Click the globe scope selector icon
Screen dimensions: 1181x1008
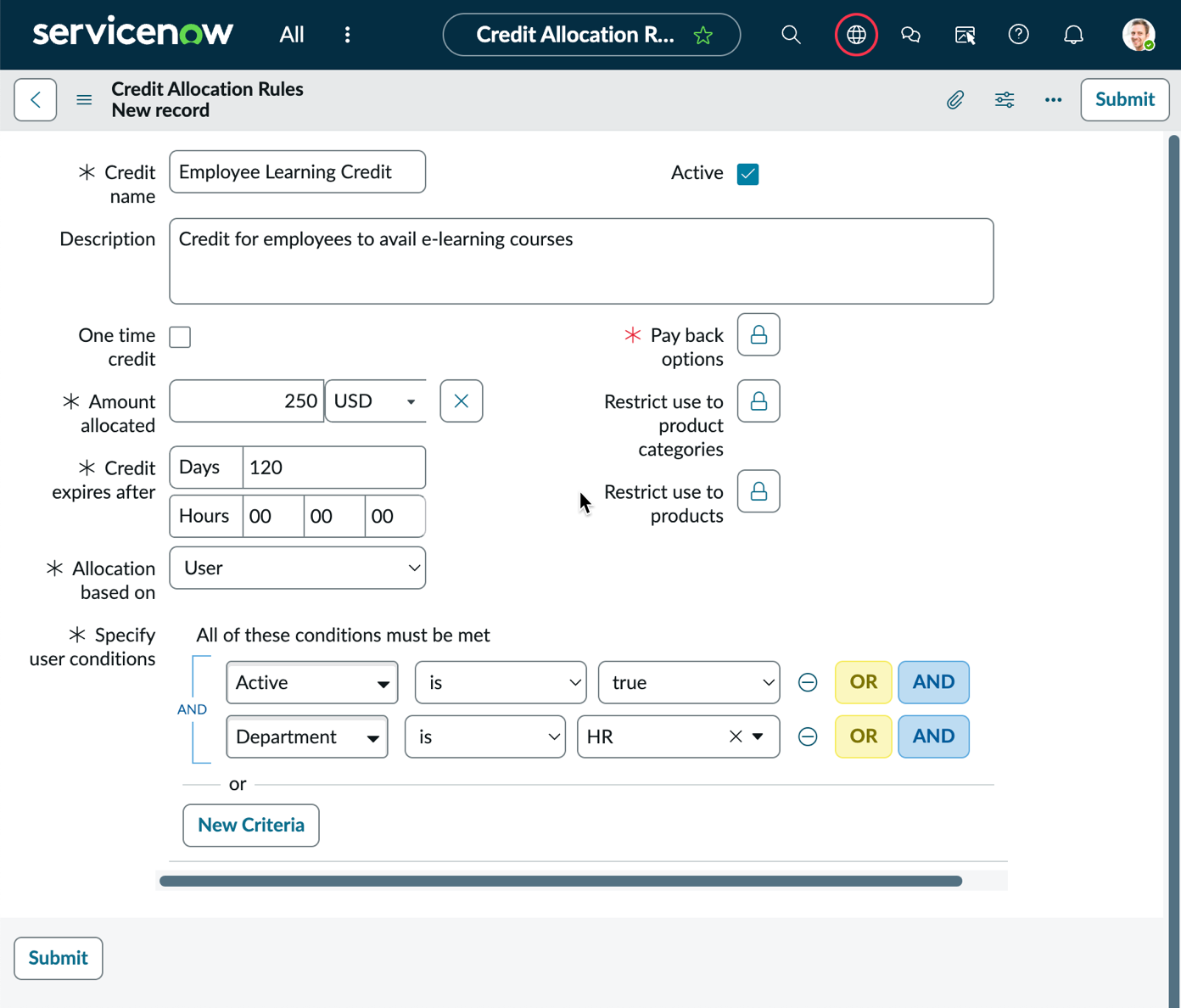click(x=856, y=35)
